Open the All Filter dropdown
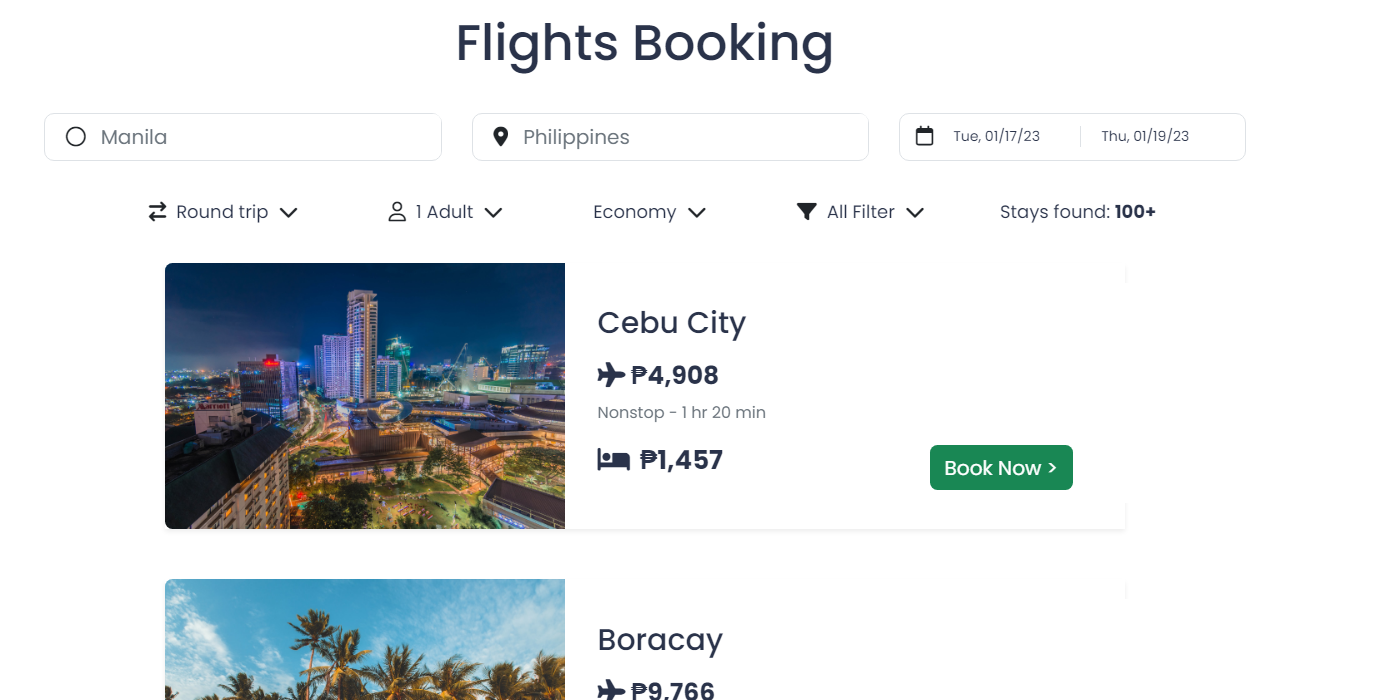This screenshot has height=700, width=1399. click(x=914, y=212)
